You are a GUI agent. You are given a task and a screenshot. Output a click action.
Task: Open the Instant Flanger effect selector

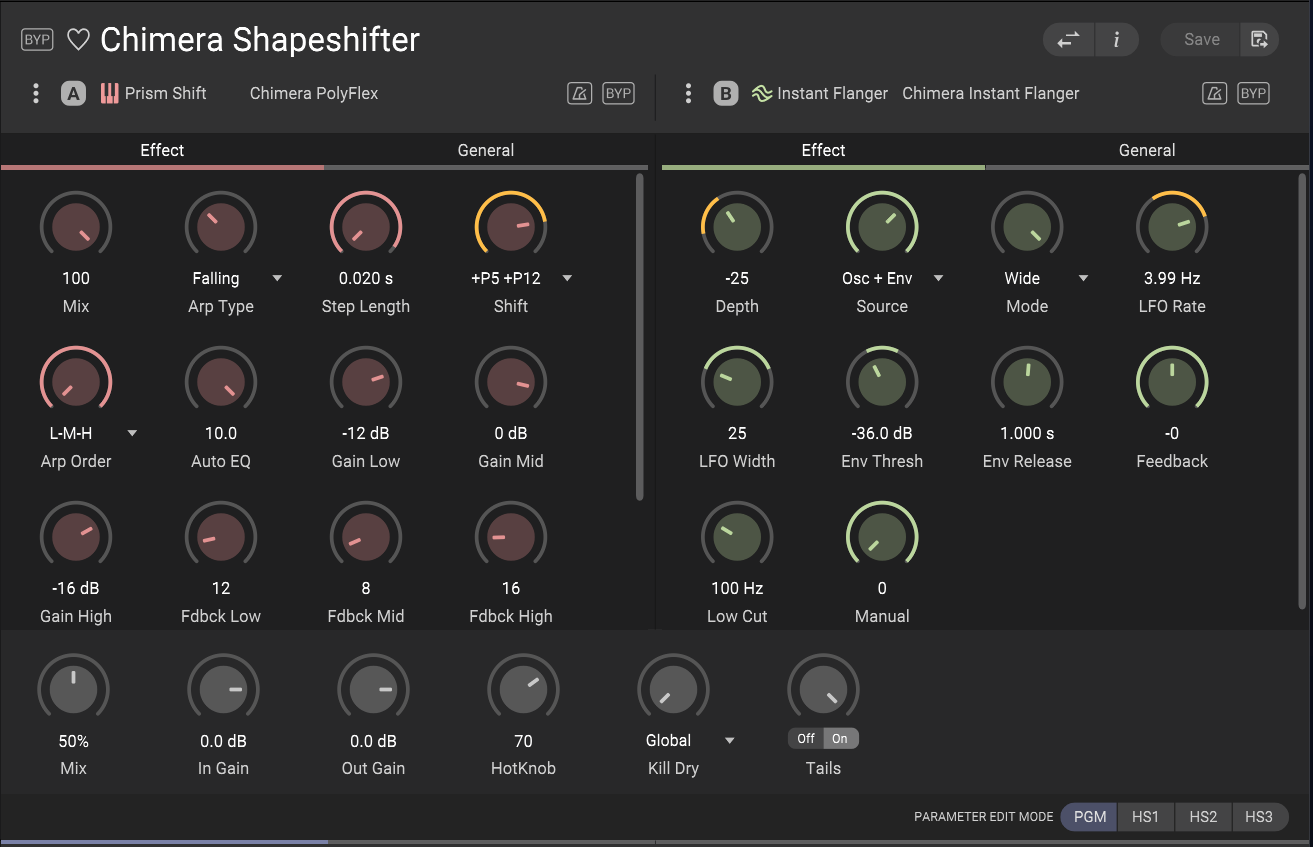832,93
